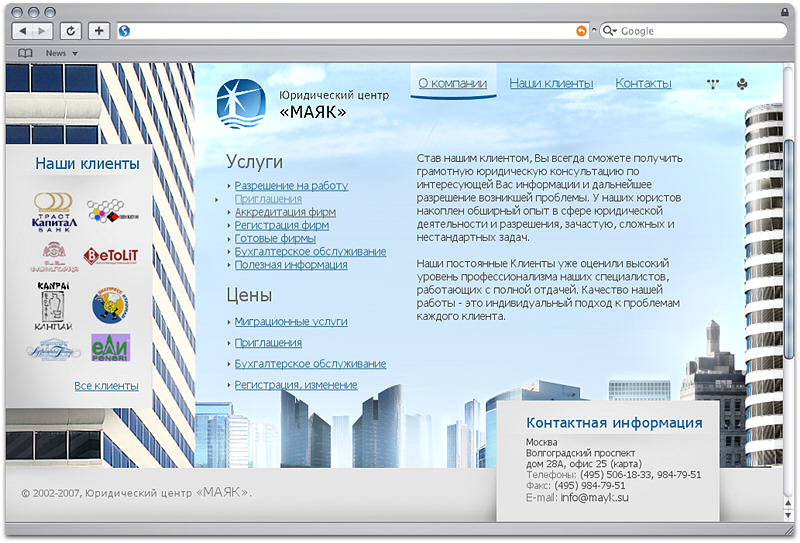Image resolution: width=800 pixels, height=543 pixels.
Task: Click the «Миграционные услуги» prices link
Action: [x=291, y=322]
